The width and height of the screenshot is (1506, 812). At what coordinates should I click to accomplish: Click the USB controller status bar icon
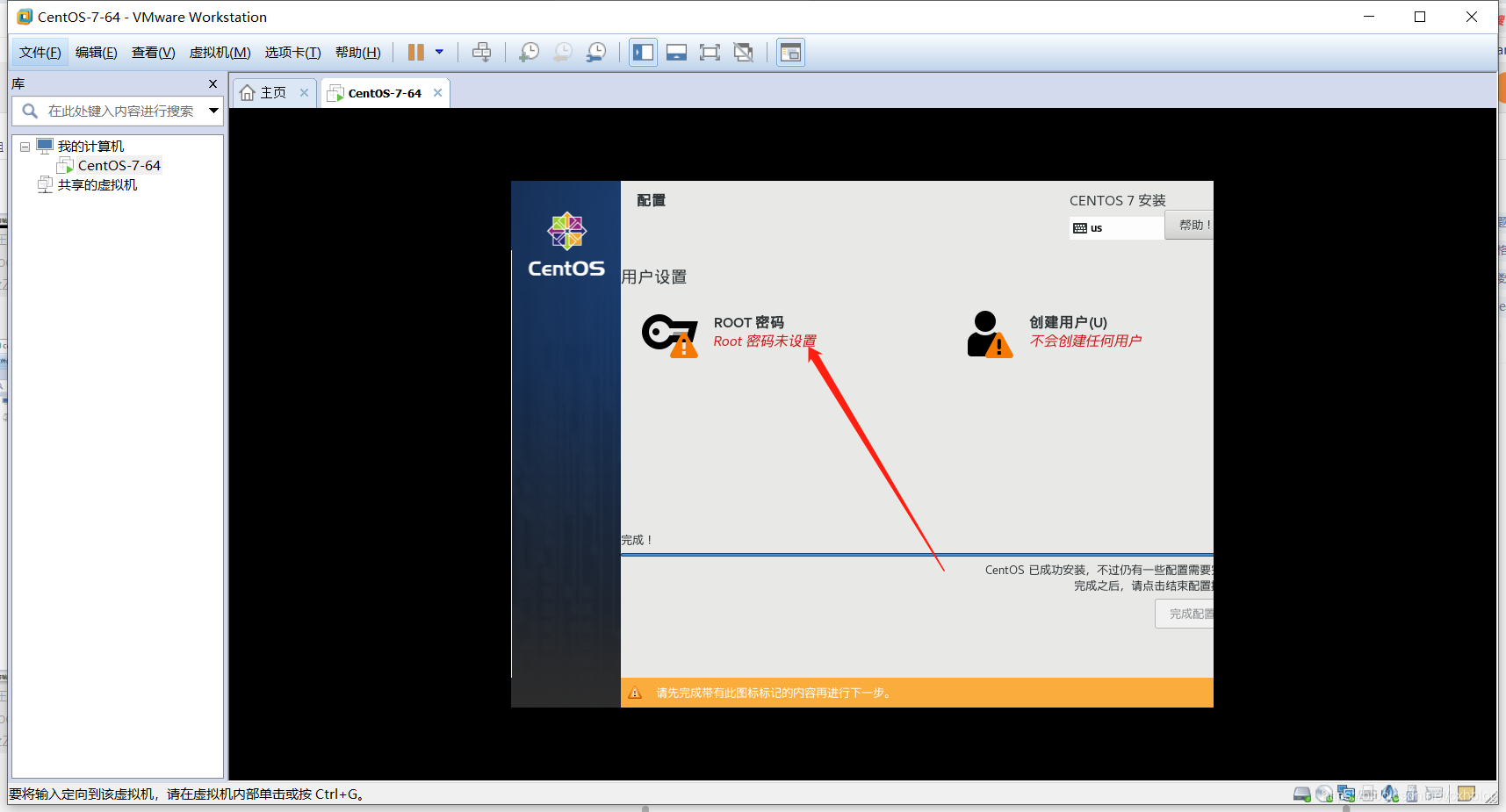1411,794
